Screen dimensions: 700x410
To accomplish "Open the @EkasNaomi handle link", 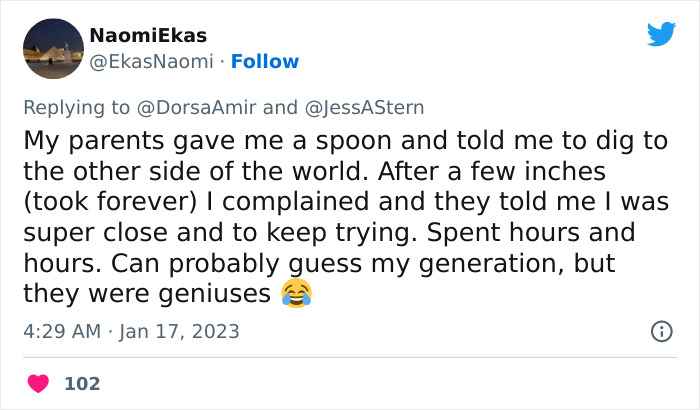I will (x=152, y=62).
